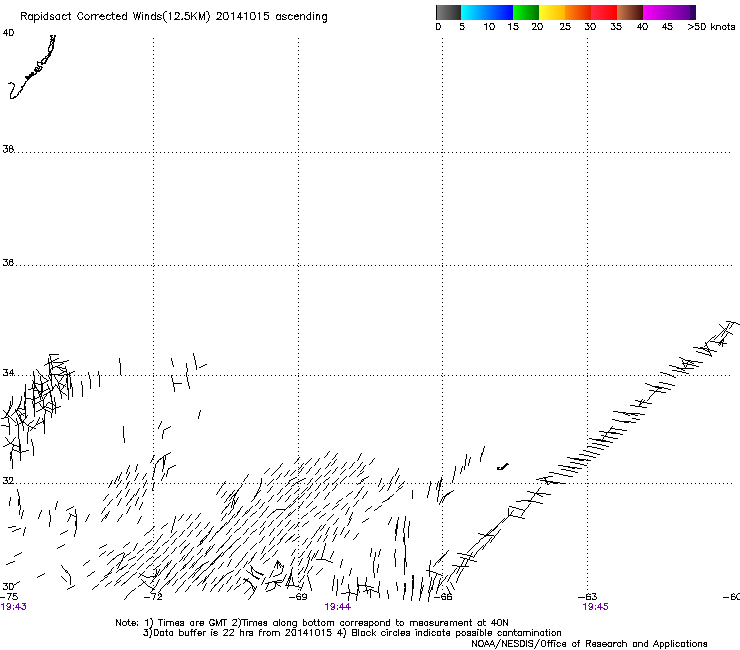Viewport: 740px width, 650px height.
Task: Click the '35' legend scale label
Action: (x=616, y=27)
